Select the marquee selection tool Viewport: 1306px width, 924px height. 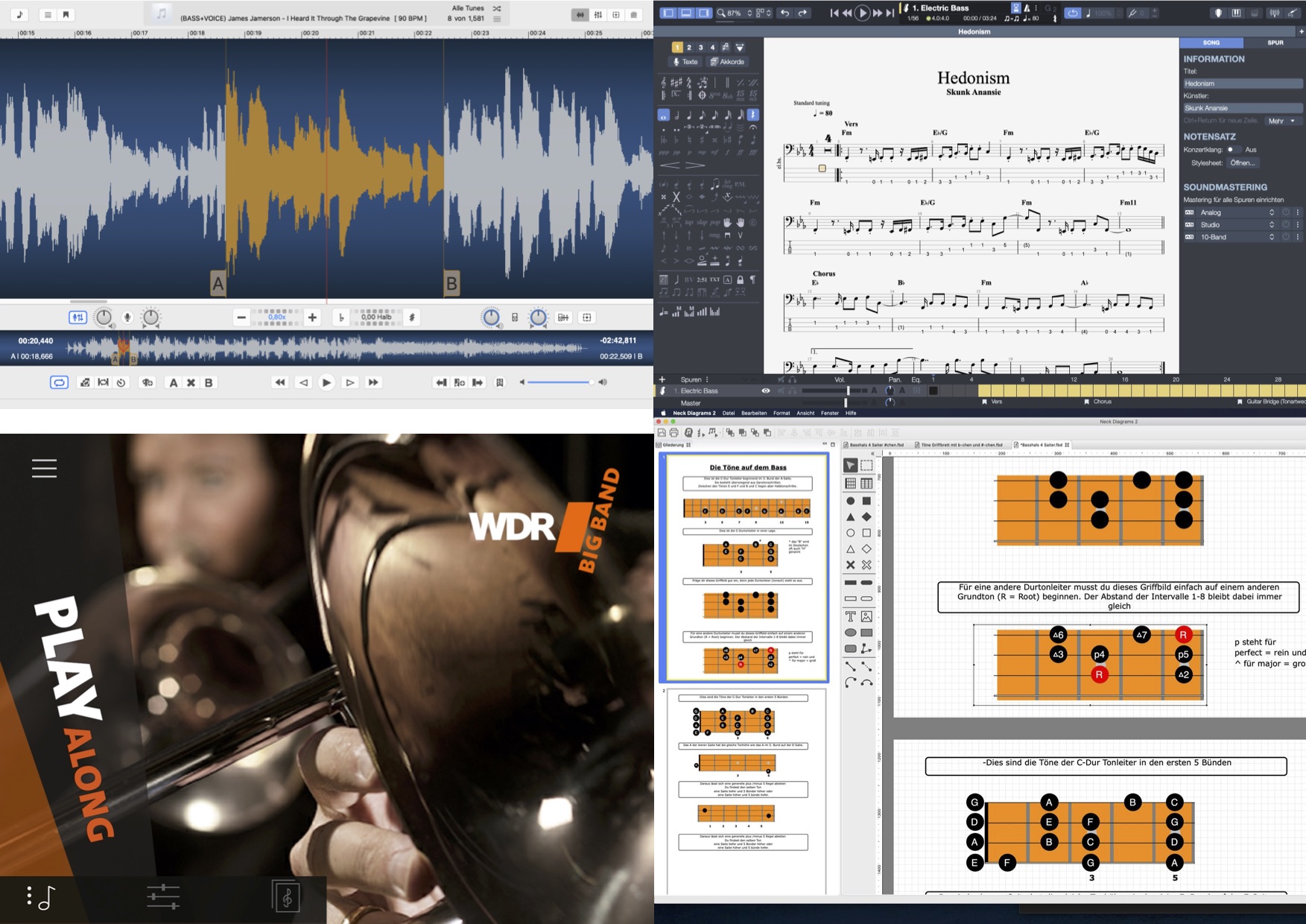pos(866,465)
